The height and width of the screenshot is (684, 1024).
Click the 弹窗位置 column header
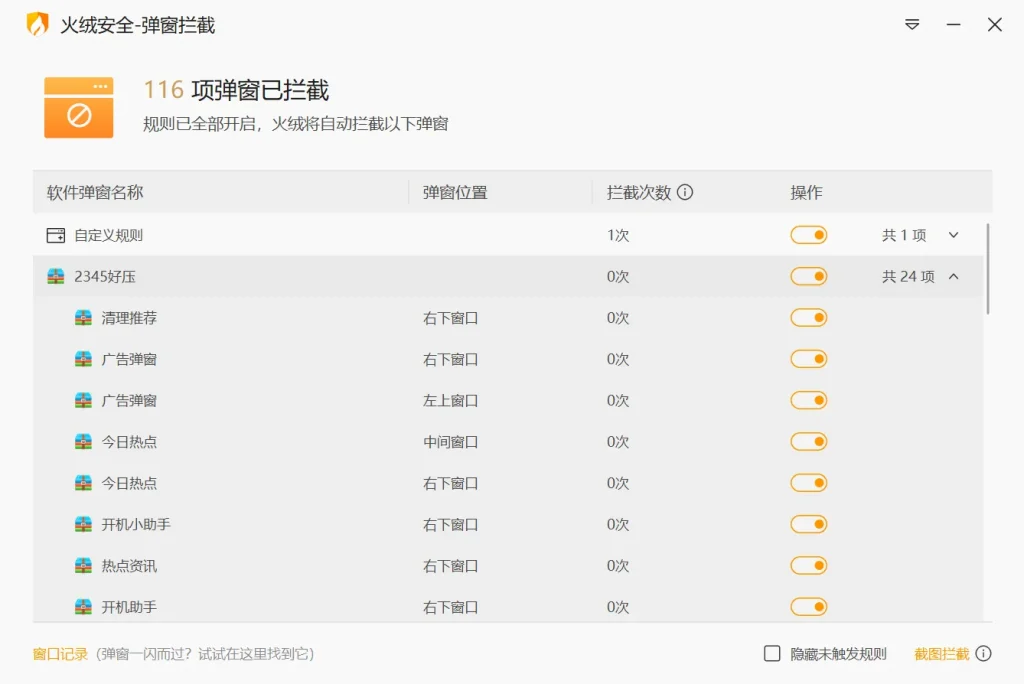[x=455, y=192]
